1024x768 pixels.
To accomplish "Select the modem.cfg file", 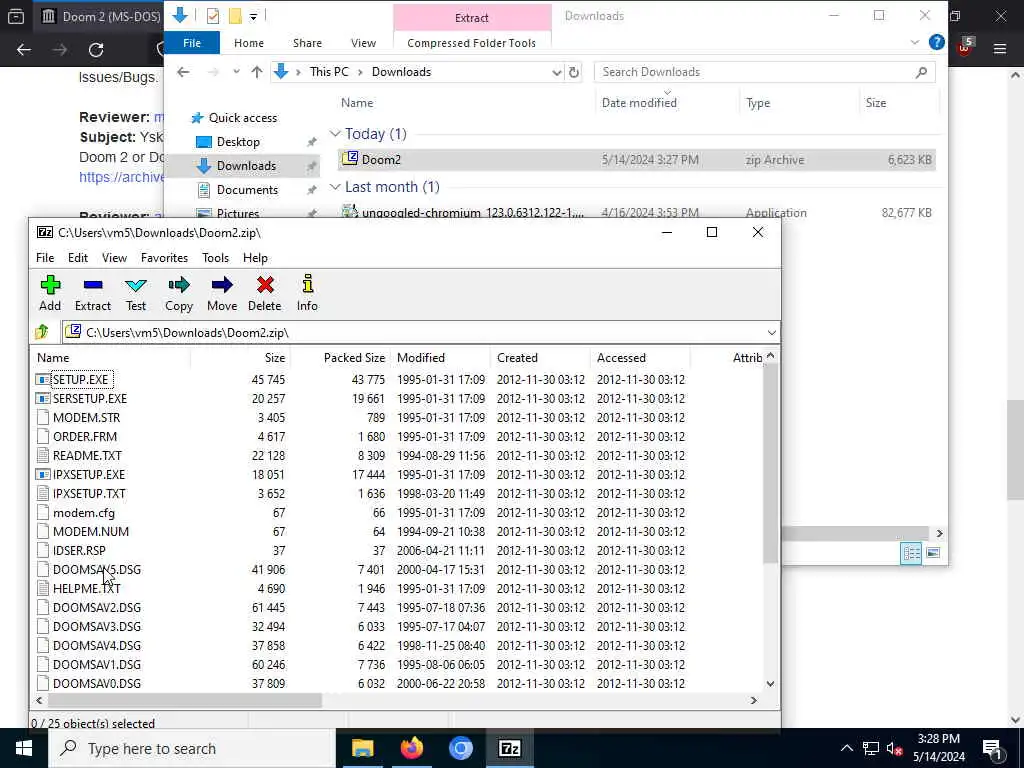I will point(84,513).
